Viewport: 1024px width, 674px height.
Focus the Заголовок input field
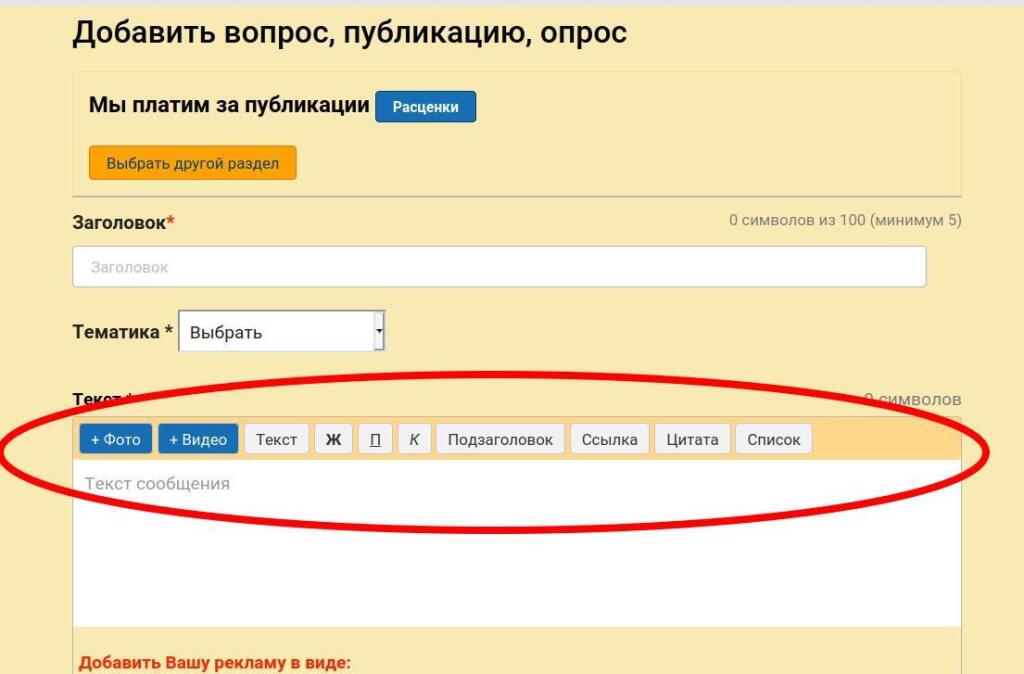[499, 267]
